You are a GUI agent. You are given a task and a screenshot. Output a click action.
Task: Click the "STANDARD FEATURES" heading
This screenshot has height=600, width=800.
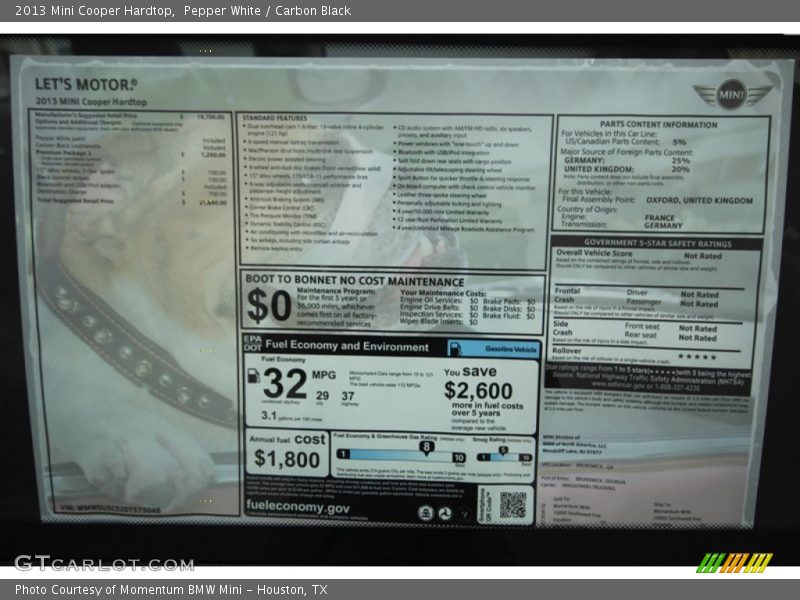pyautogui.click(x=274, y=118)
